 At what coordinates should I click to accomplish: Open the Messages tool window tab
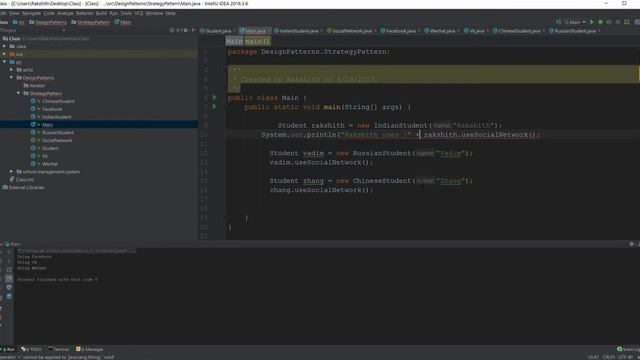click(90, 349)
